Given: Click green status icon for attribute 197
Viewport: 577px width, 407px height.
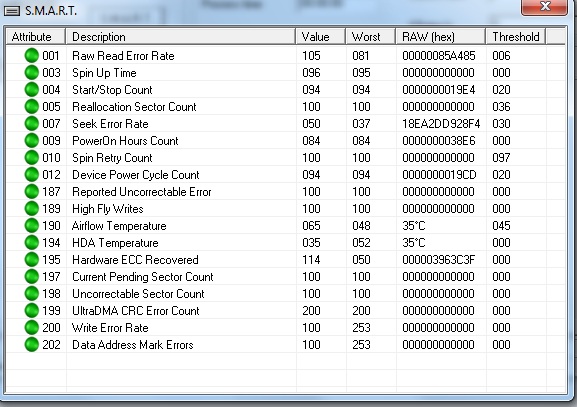Looking at the screenshot, I should point(32,277).
